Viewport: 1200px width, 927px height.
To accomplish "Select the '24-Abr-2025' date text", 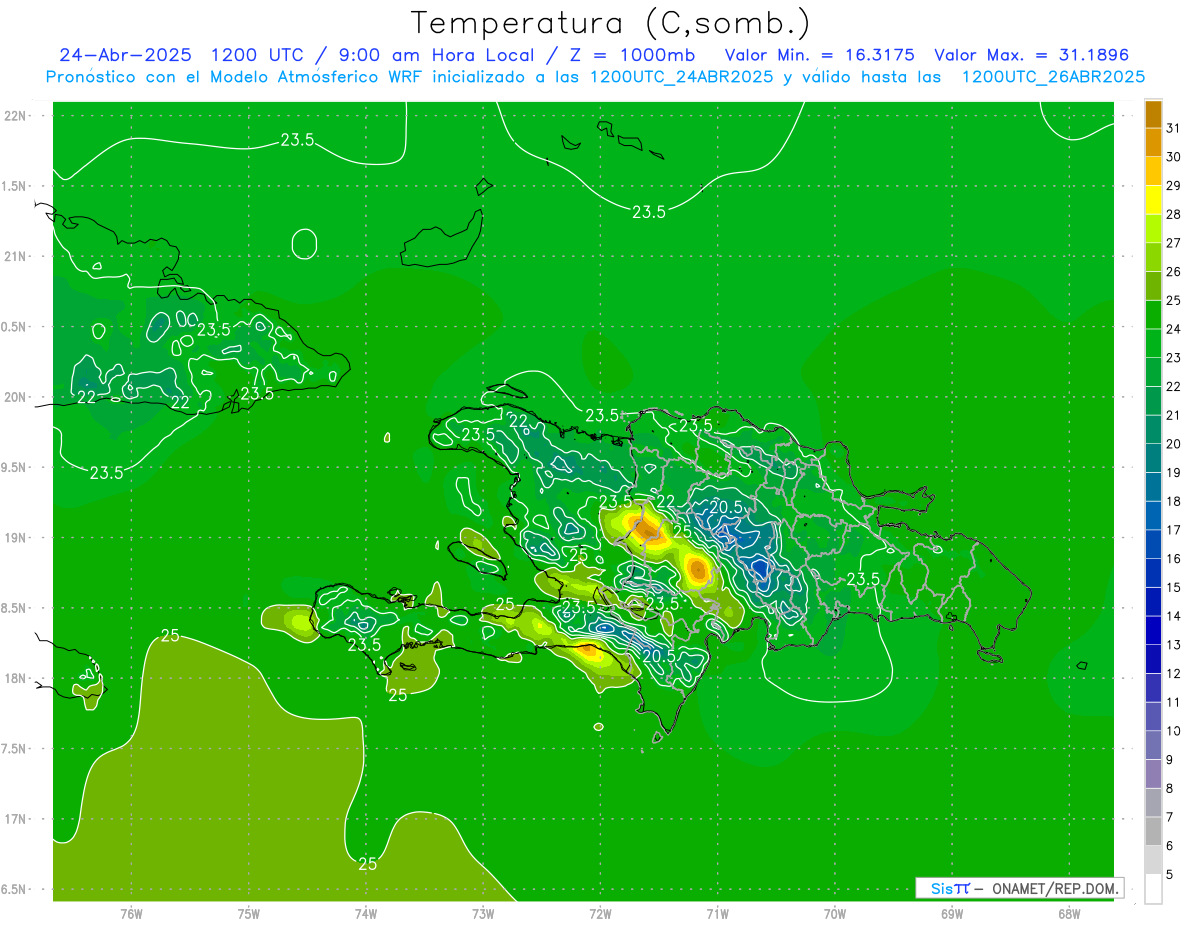I will [125, 54].
